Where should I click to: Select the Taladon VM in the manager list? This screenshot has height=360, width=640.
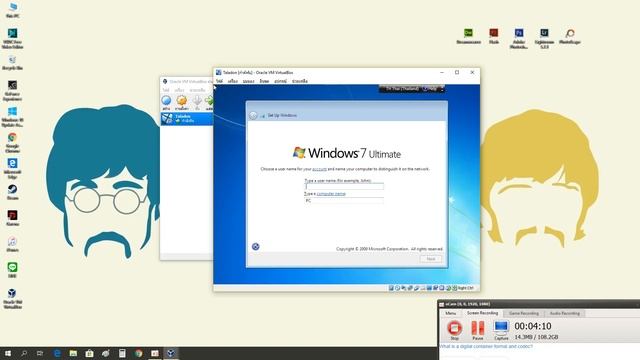pyautogui.click(x=187, y=119)
